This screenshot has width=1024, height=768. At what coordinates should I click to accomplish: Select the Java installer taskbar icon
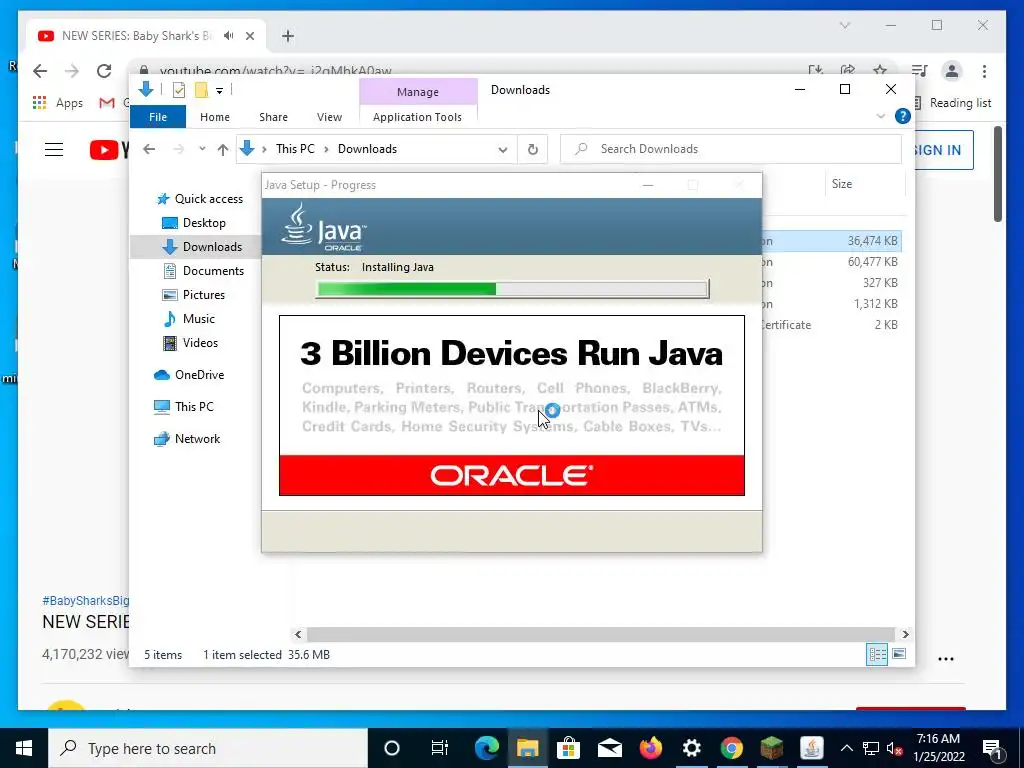812,748
